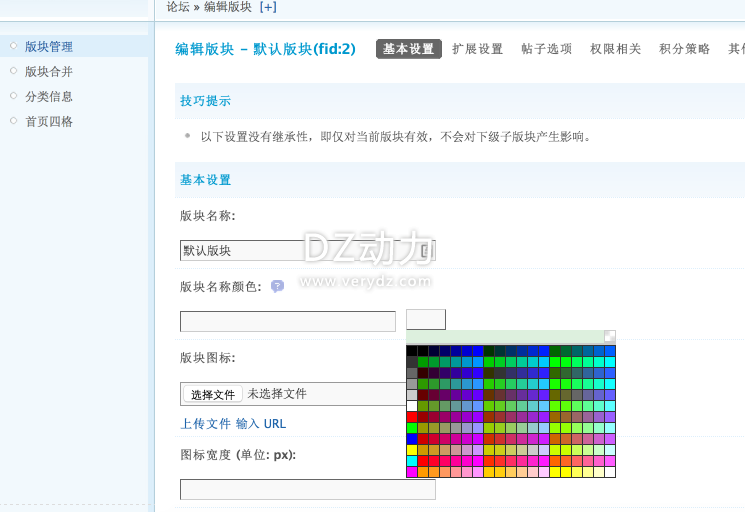Click the help icon beside 版块名称颜色
Screen dimensions: 745x512
click(277, 286)
